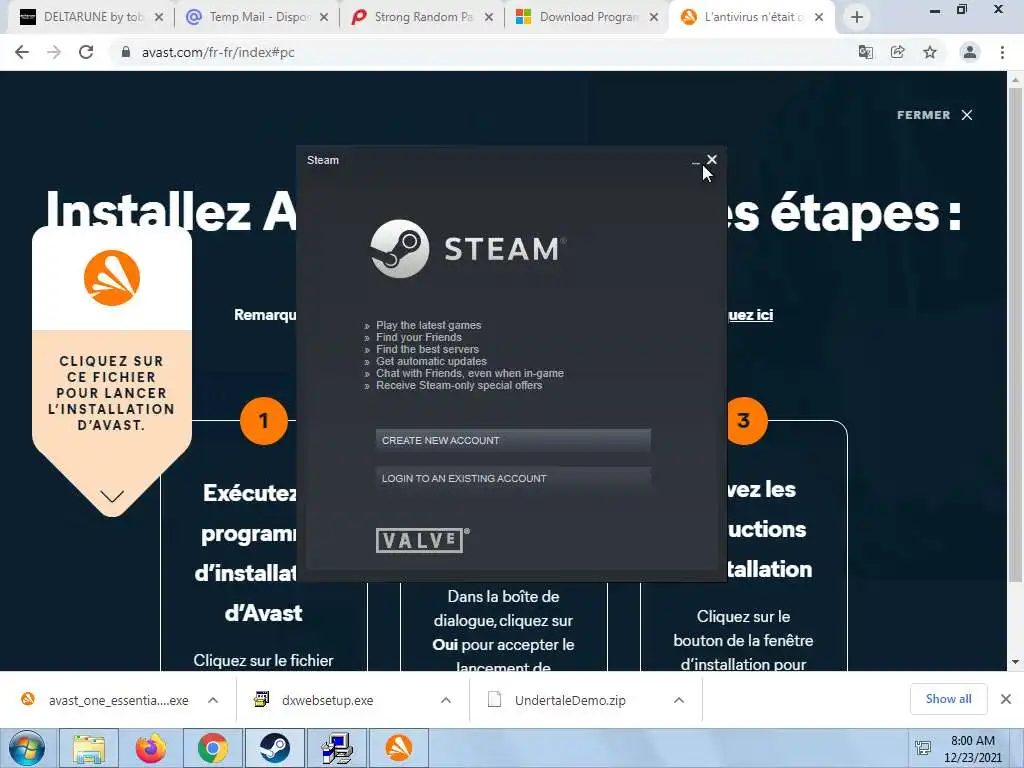The height and width of the screenshot is (768, 1024).
Task: Open the downloaded avast_one_essentia....exe file
Action: pyautogui.click(x=104, y=700)
